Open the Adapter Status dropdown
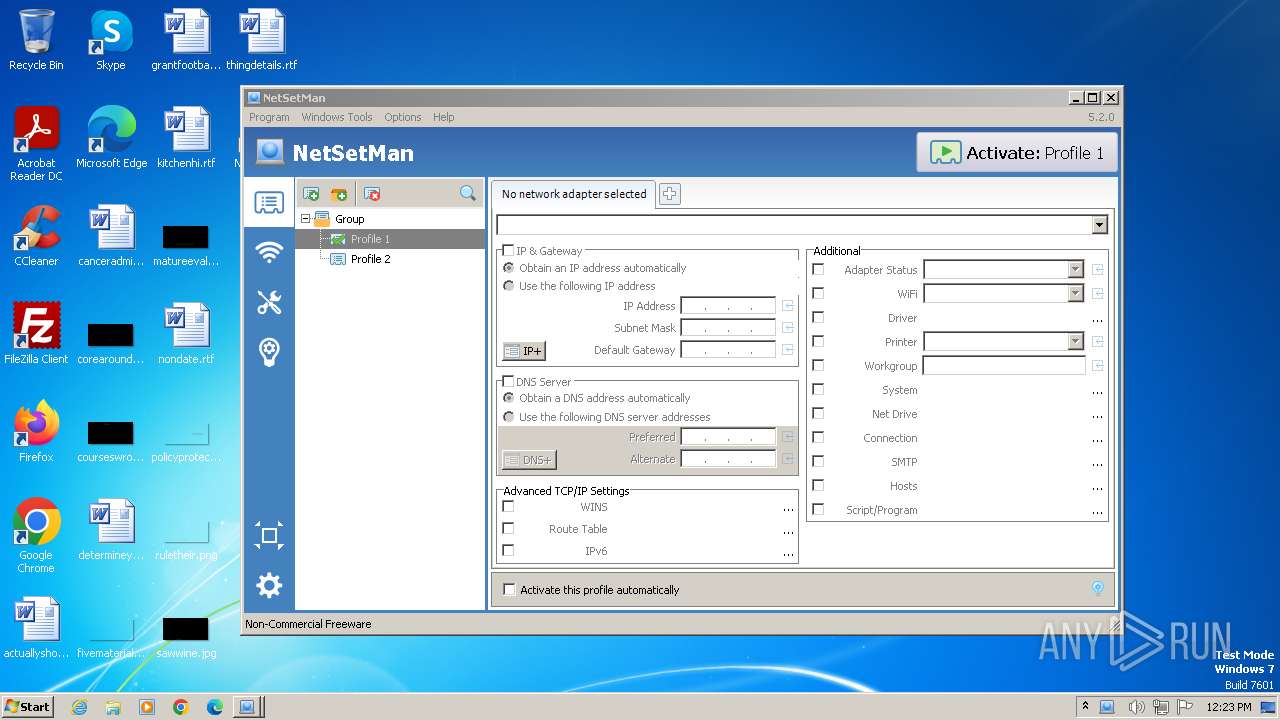Image resolution: width=1280 pixels, height=720 pixels. point(1075,269)
